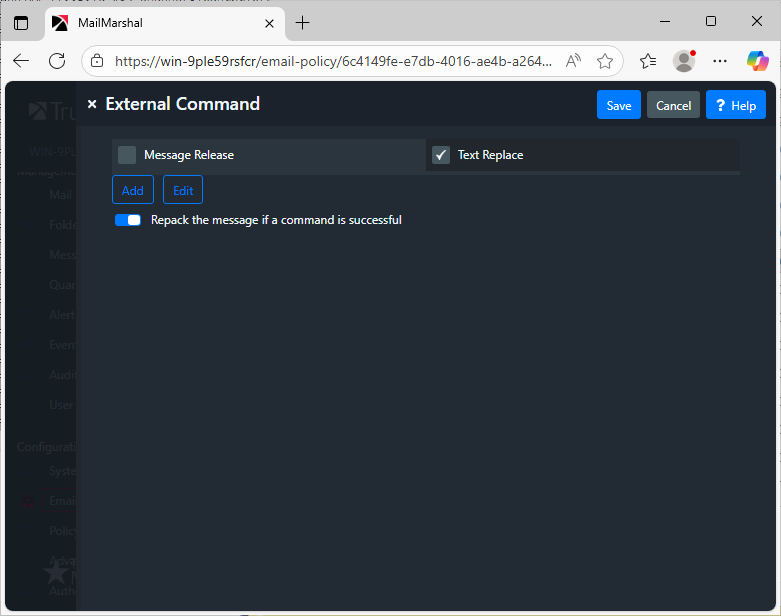Launch the Copilot sidebar
The image size is (781, 616).
coord(757,61)
